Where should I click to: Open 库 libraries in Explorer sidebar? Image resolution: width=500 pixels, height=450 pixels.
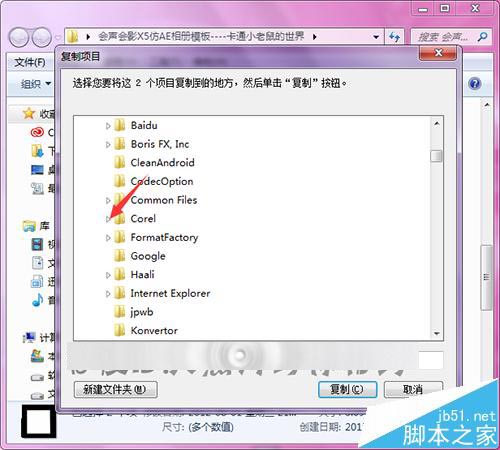click(x=36, y=226)
